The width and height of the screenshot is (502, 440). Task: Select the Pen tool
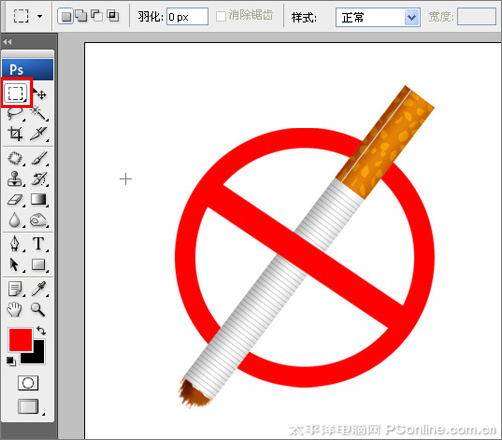pyautogui.click(x=15, y=244)
